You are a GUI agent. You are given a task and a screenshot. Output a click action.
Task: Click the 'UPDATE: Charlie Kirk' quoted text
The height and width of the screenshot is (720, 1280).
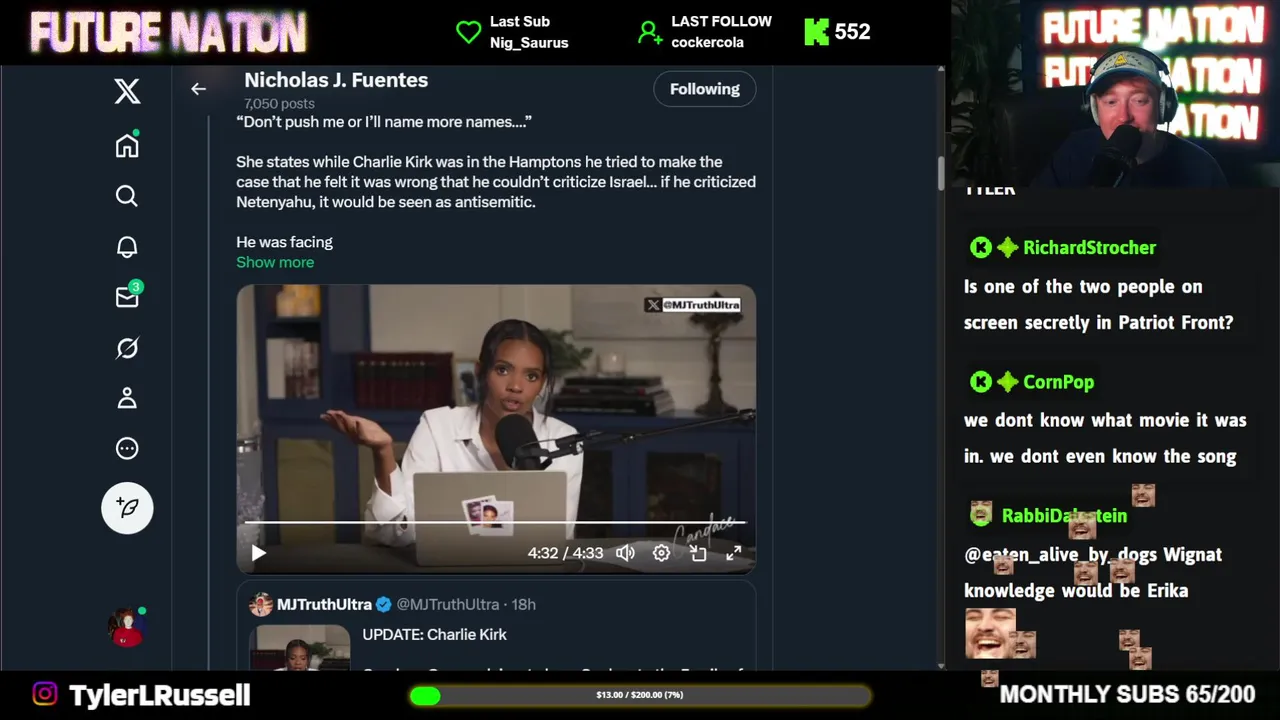tap(434, 634)
